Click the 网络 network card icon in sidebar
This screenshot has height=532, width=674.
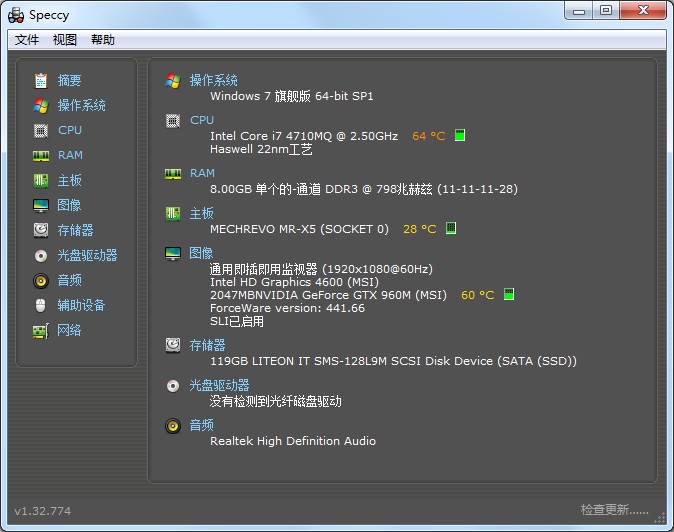coord(41,331)
